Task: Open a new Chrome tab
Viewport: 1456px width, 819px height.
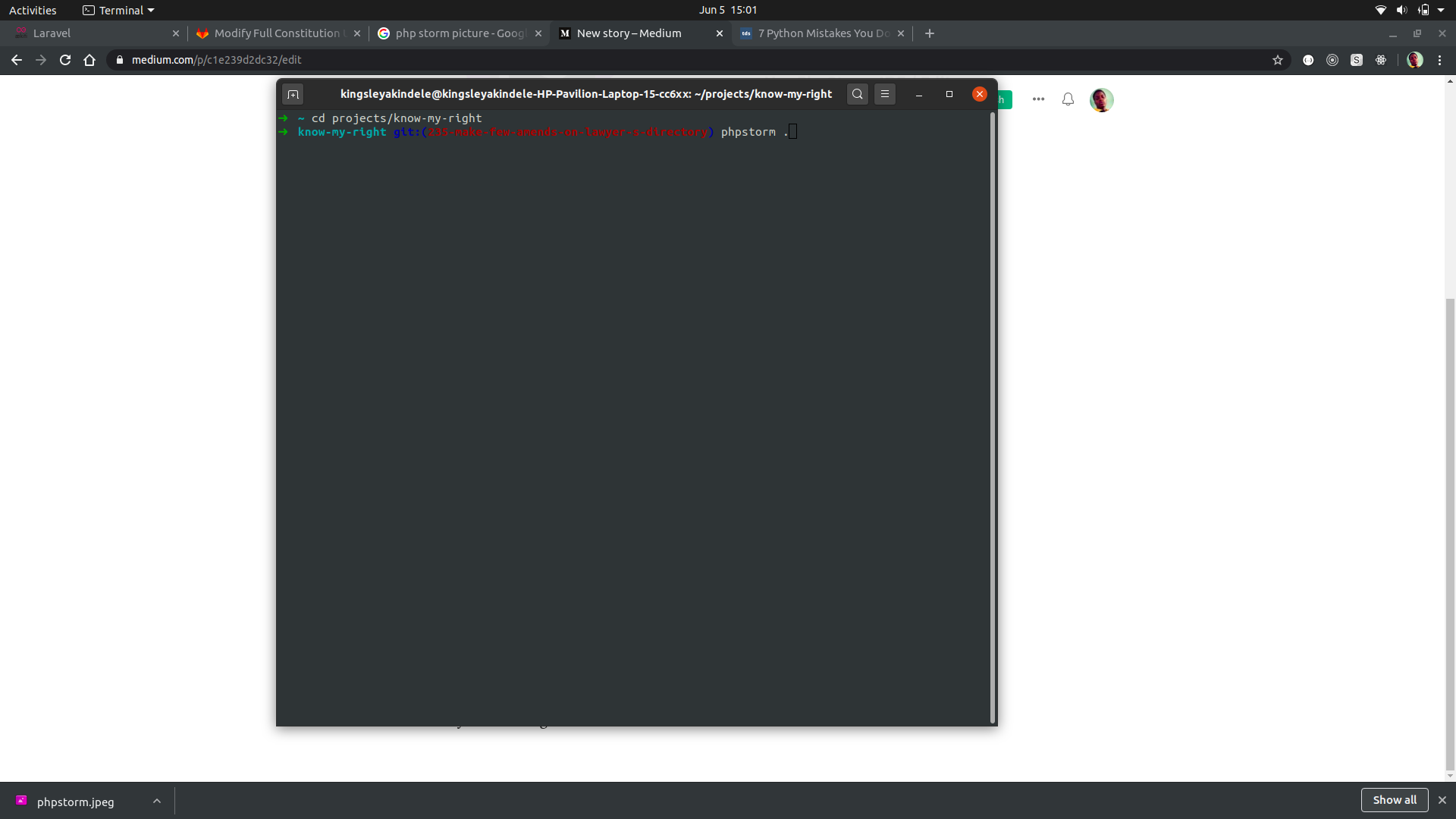Action: click(930, 33)
